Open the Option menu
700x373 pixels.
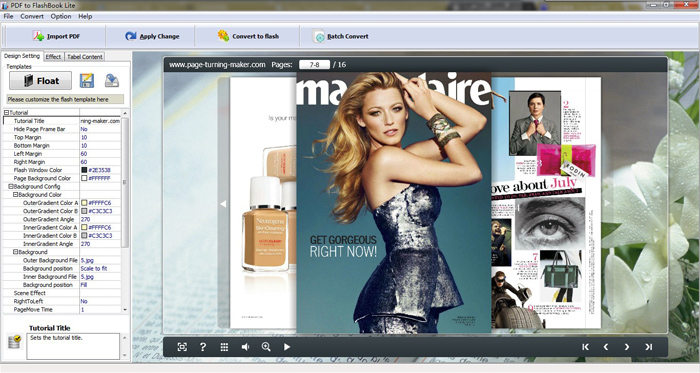tap(61, 16)
